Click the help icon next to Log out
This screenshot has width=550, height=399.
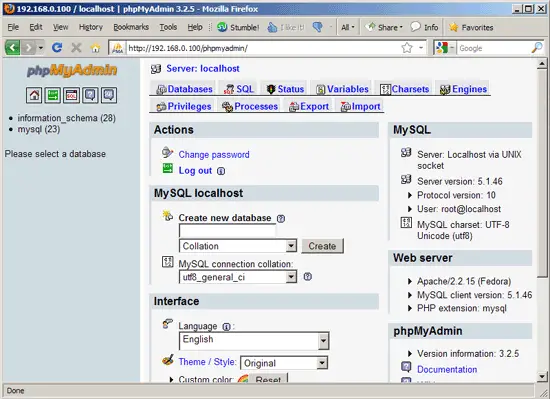tap(221, 171)
